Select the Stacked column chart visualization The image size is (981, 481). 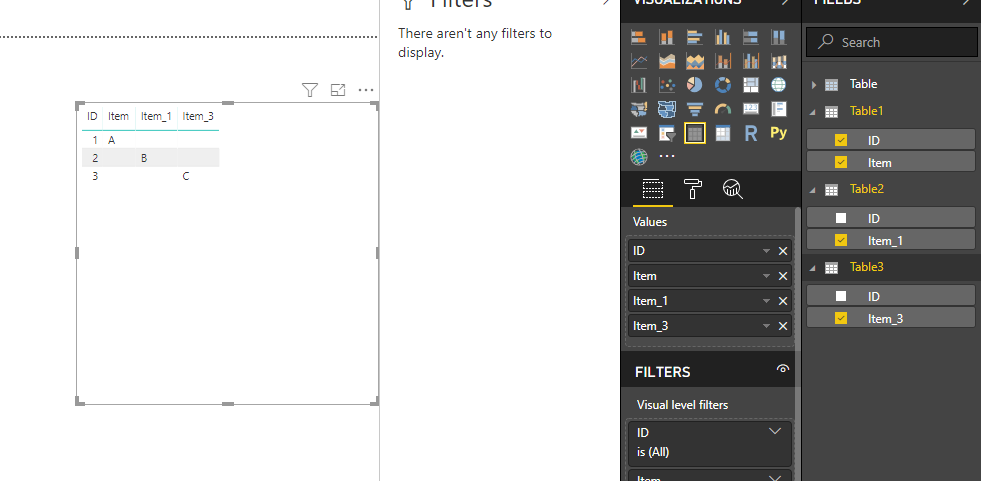click(667, 38)
